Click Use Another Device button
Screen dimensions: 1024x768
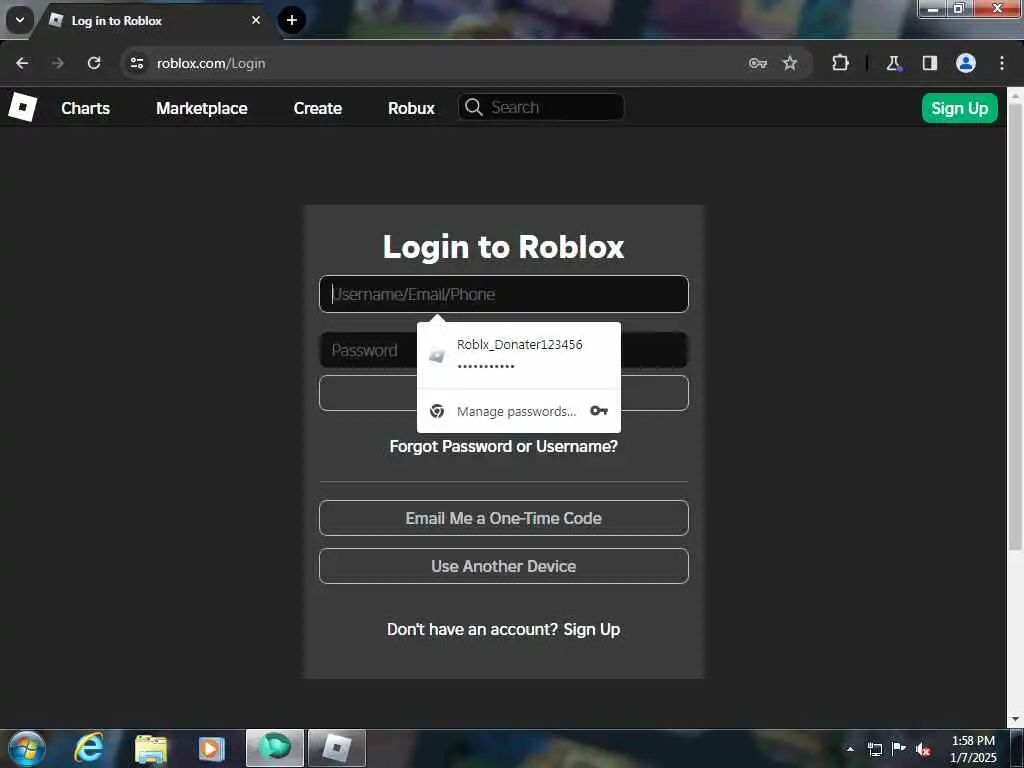coord(504,566)
